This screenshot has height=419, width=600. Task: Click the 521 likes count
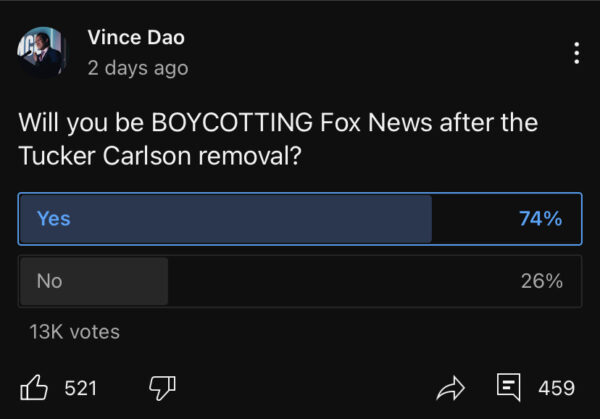81,388
